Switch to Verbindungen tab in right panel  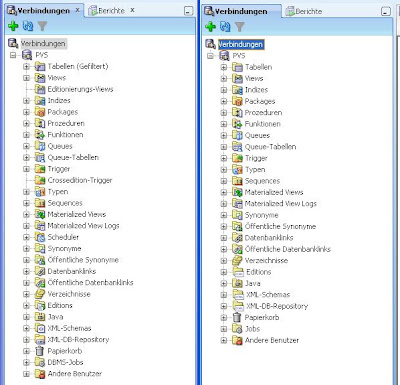pyautogui.click(x=241, y=11)
